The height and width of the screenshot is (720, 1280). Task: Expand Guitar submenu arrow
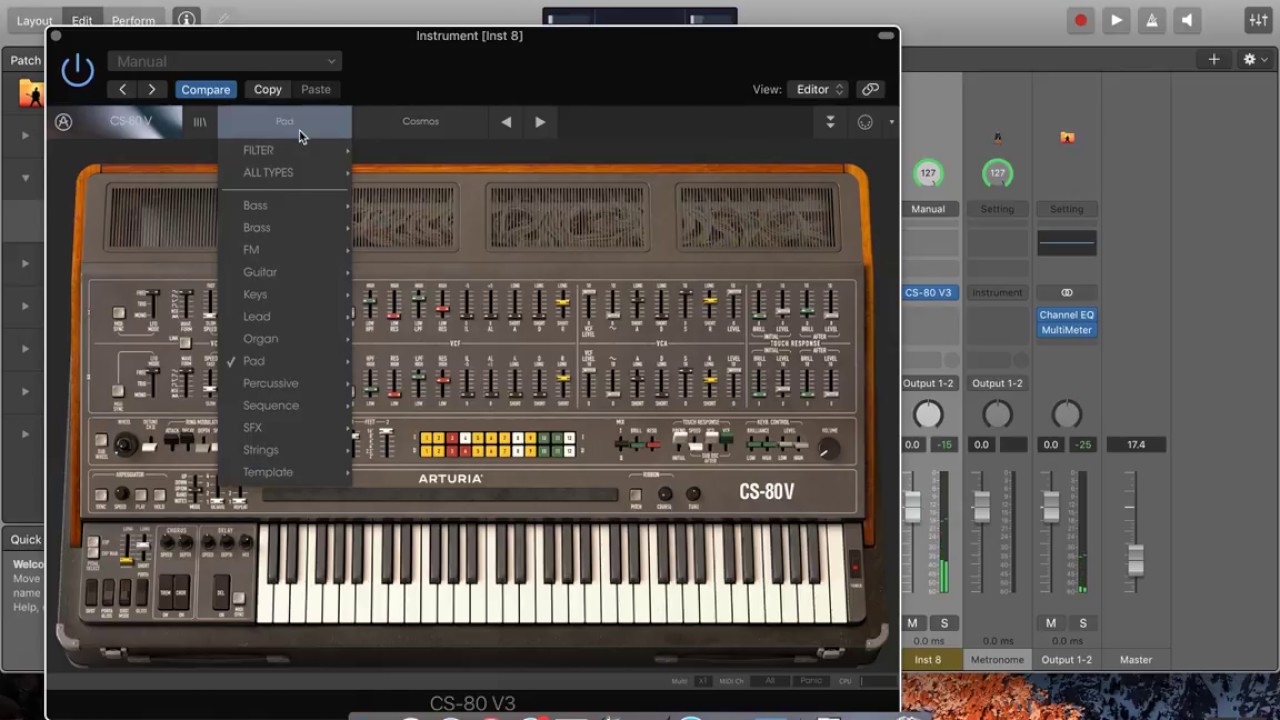(x=348, y=272)
